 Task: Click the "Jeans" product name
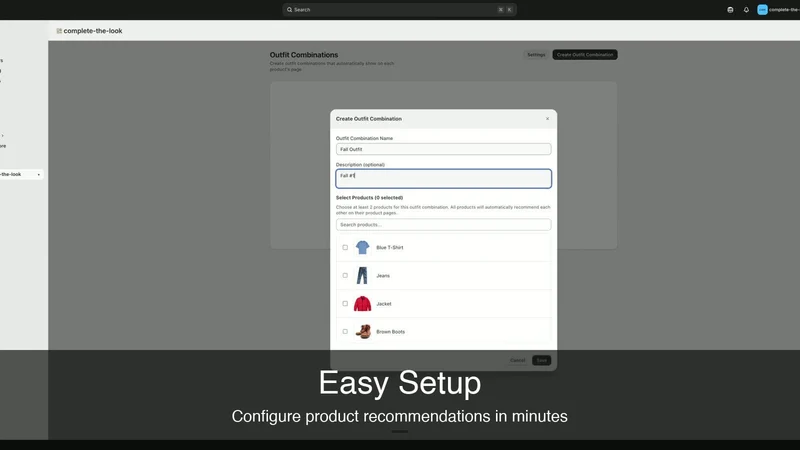pos(383,276)
